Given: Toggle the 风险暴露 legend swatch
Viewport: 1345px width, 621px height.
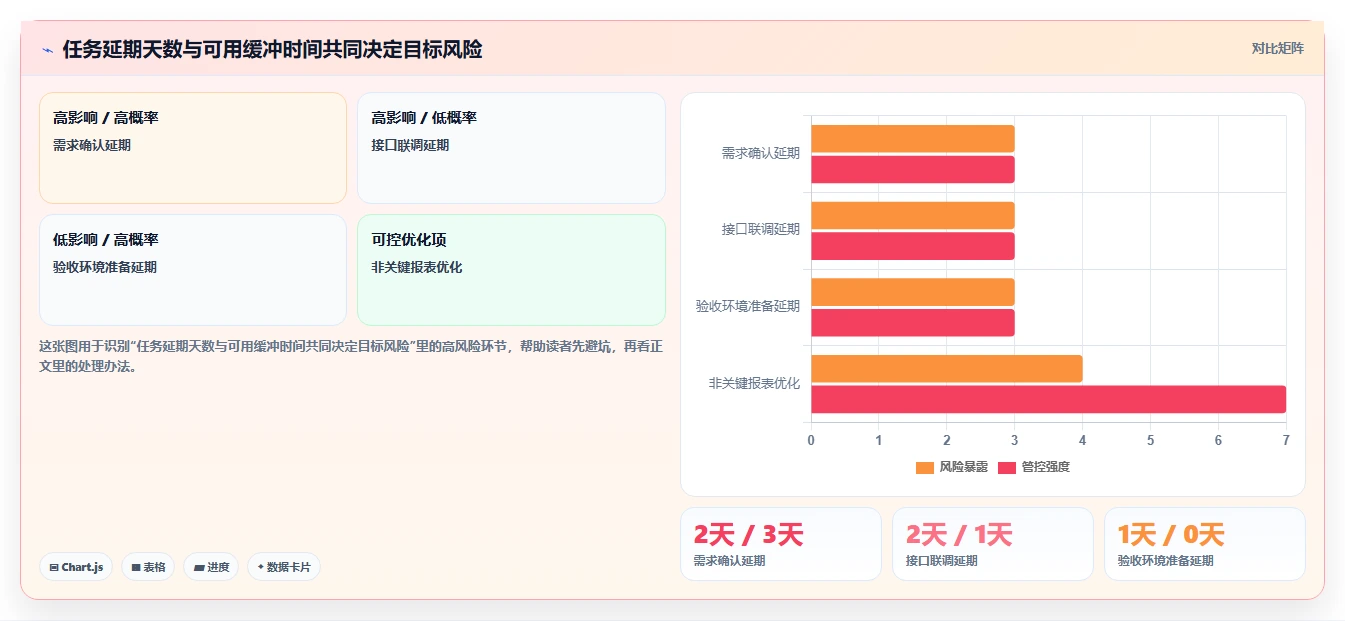Looking at the screenshot, I should pos(925,468).
